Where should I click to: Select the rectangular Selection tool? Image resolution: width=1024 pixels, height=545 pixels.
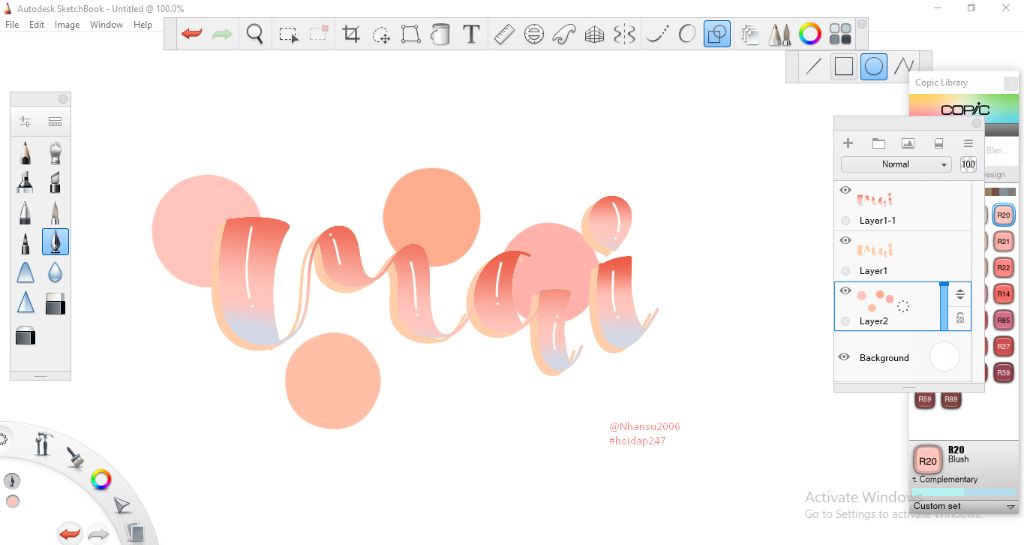point(288,34)
